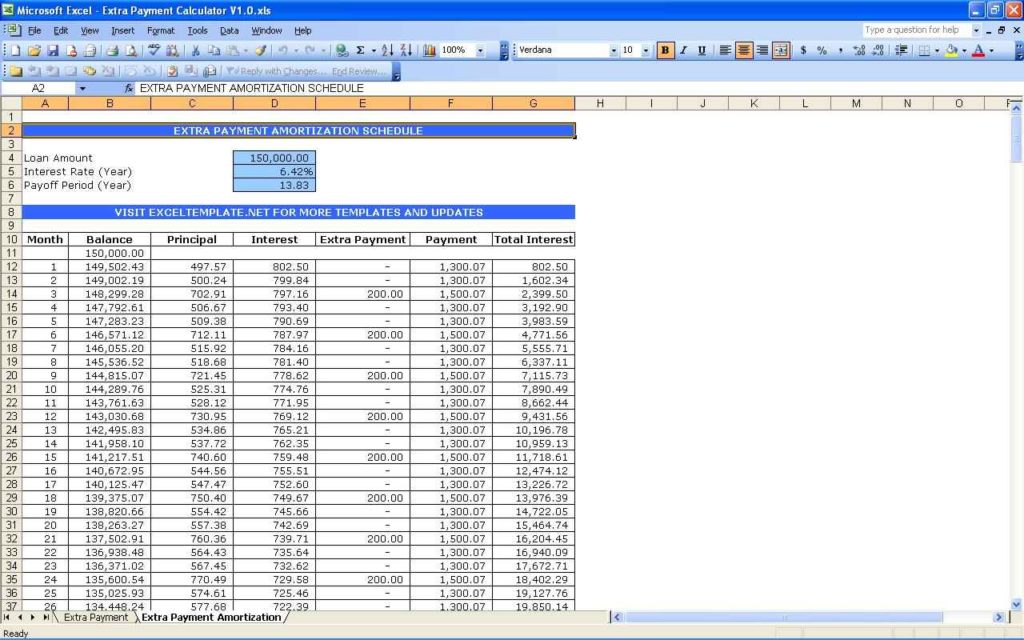This screenshot has width=1024, height=640.
Task: Expand the zoom level dropdown at 100%
Action: point(480,49)
